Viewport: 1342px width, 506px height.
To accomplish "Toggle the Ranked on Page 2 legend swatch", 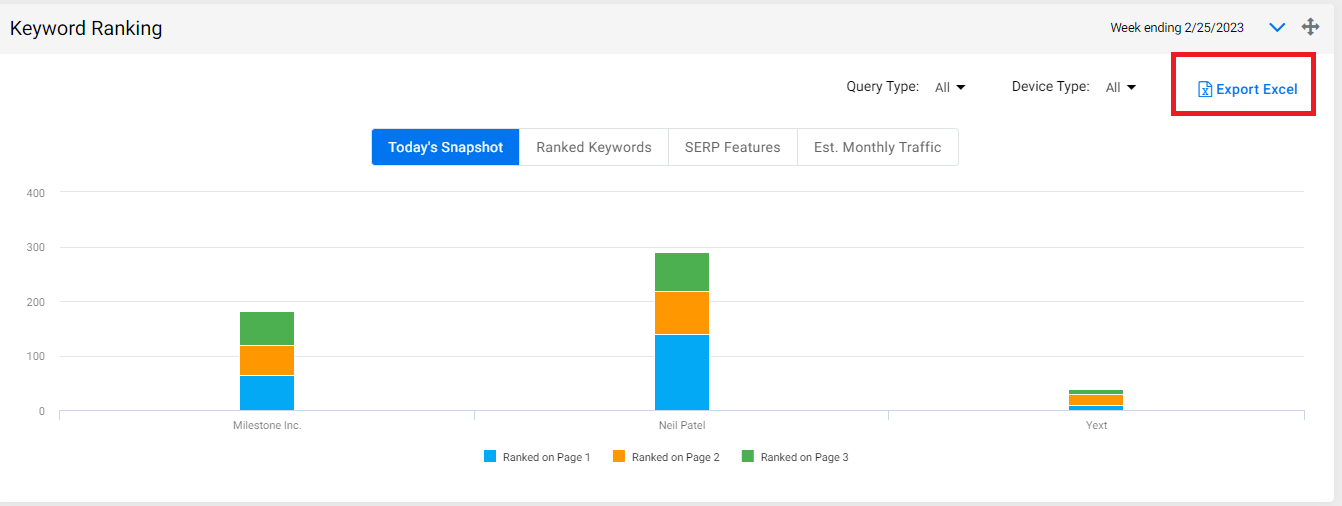I will (x=619, y=456).
